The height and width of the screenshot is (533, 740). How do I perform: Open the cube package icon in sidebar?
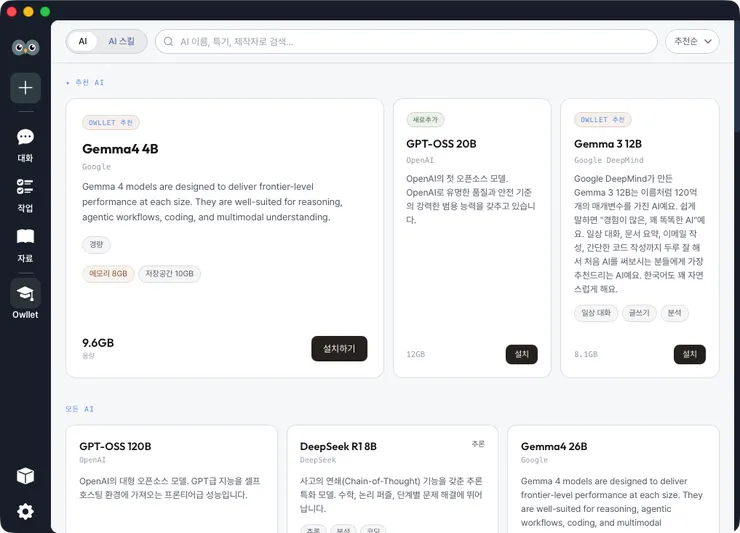pyautogui.click(x=25, y=476)
